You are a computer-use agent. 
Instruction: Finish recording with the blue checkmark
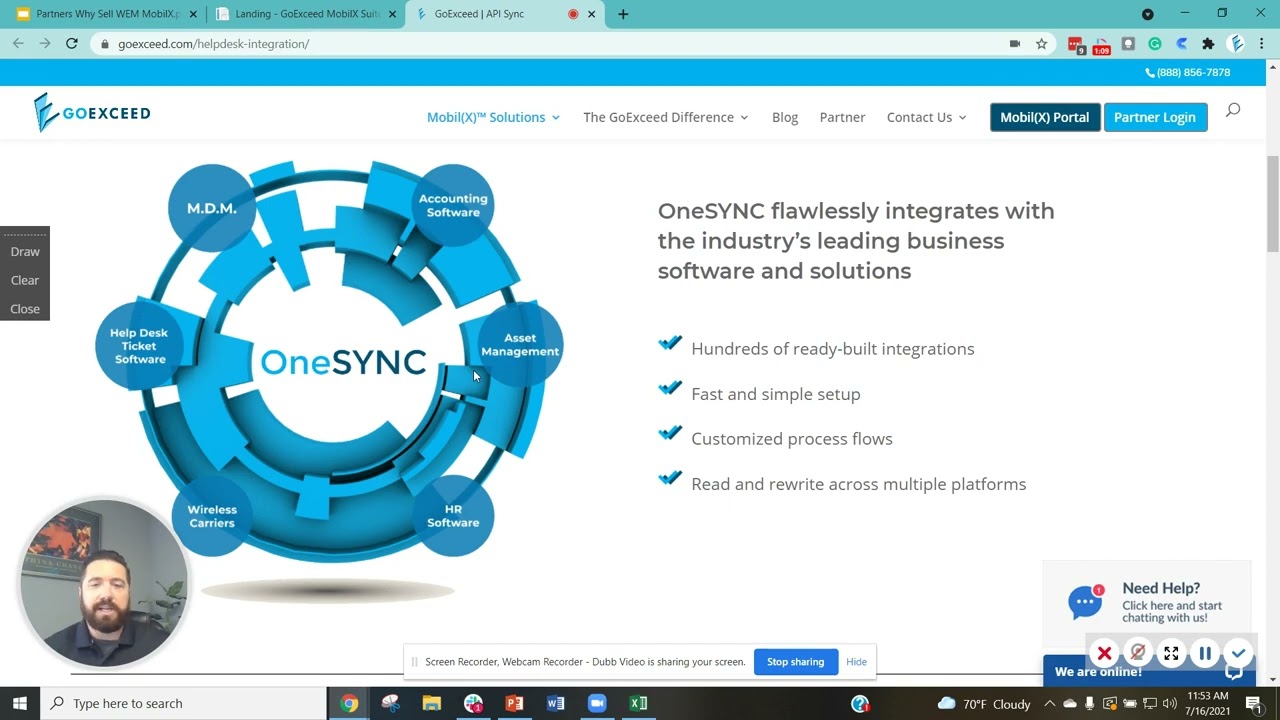coord(1238,654)
